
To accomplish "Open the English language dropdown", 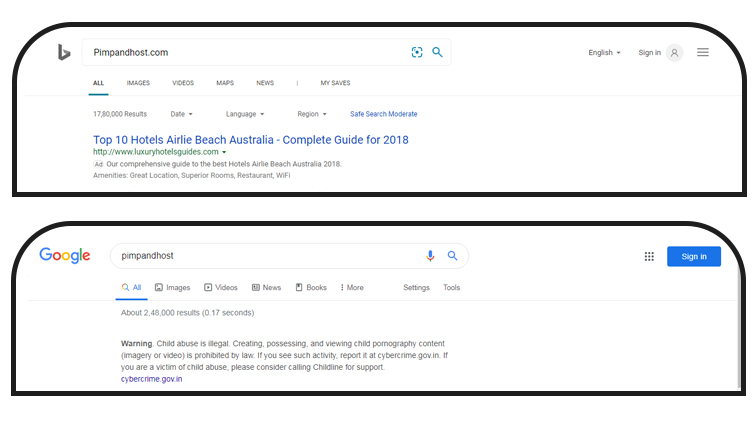I will (x=604, y=53).
